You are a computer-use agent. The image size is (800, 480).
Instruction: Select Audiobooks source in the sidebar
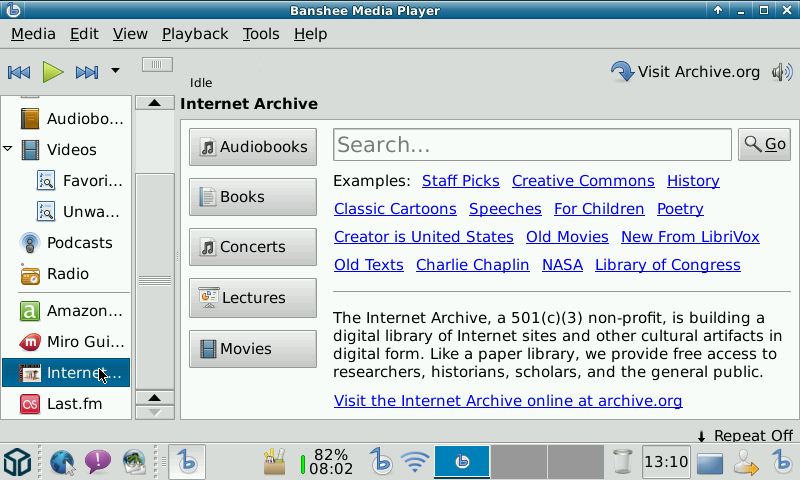66,119
